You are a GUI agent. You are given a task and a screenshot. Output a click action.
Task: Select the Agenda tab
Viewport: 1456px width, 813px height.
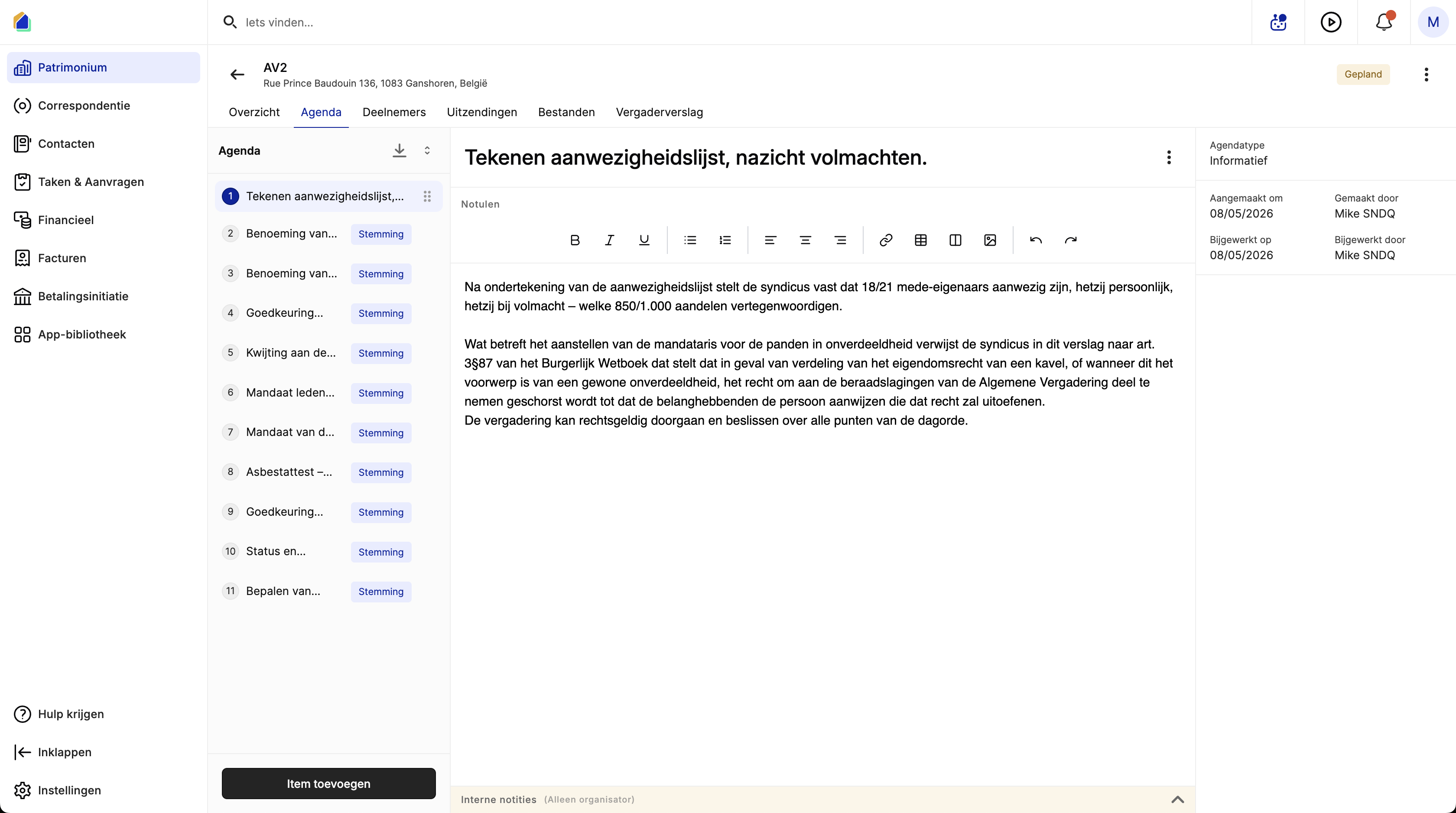(321, 112)
